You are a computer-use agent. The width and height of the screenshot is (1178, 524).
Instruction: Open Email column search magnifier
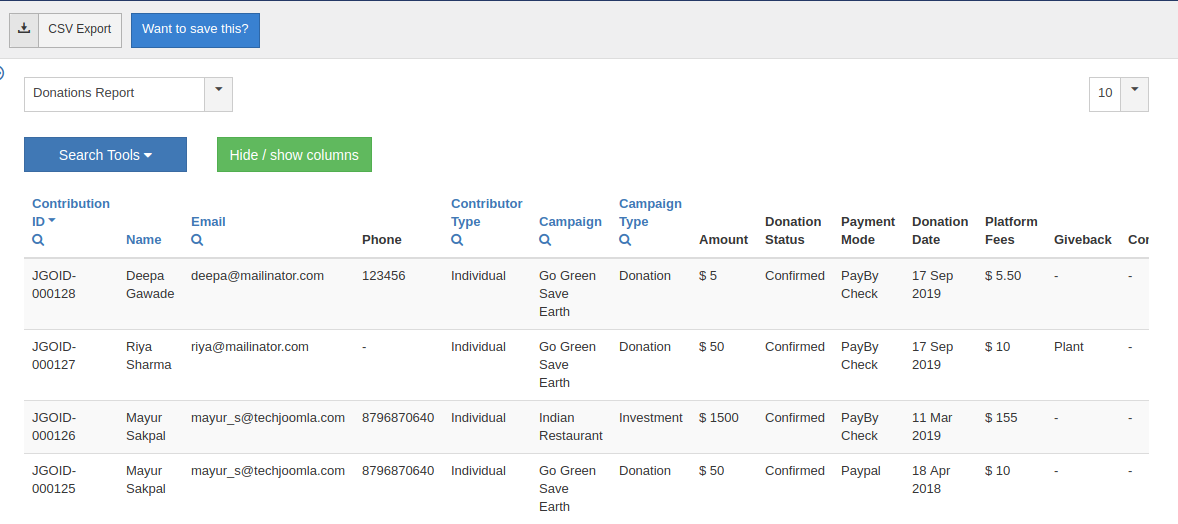point(197,240)
